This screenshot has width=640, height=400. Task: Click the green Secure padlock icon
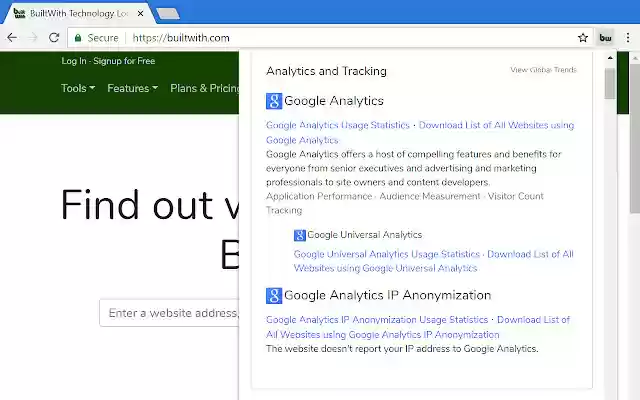pos(78,38)
